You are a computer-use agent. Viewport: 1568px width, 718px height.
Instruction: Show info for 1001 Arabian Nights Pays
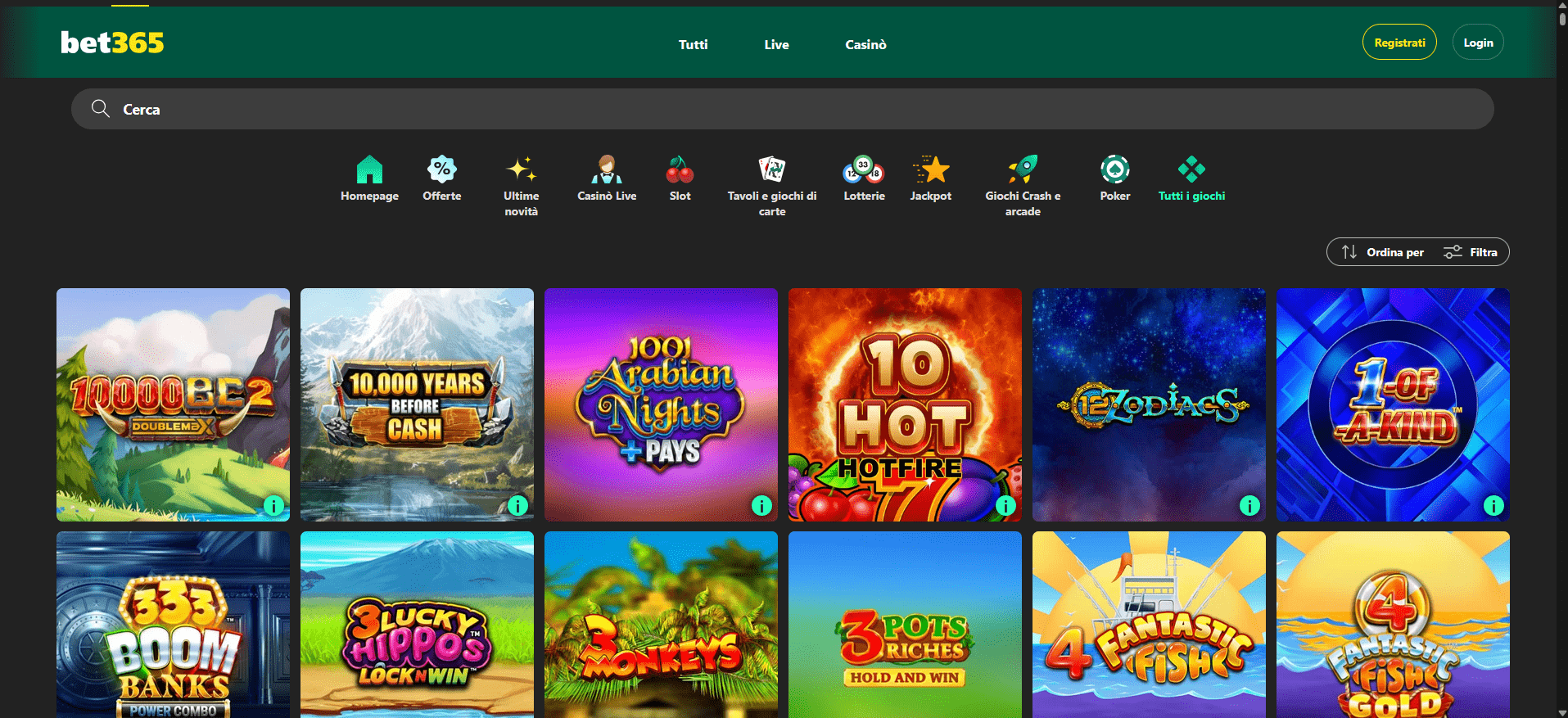click(x=761, y=506)
